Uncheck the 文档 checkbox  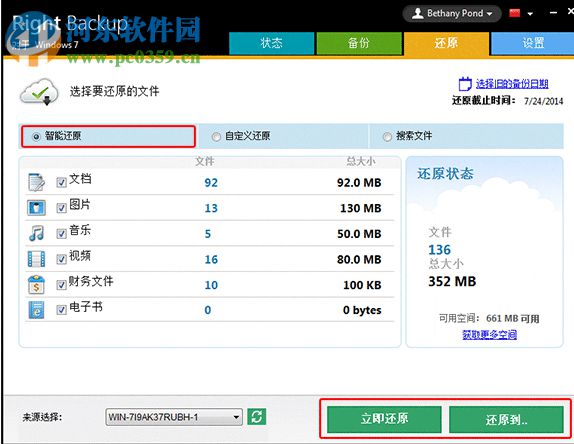pyautogui.click(x=61, y=182)
